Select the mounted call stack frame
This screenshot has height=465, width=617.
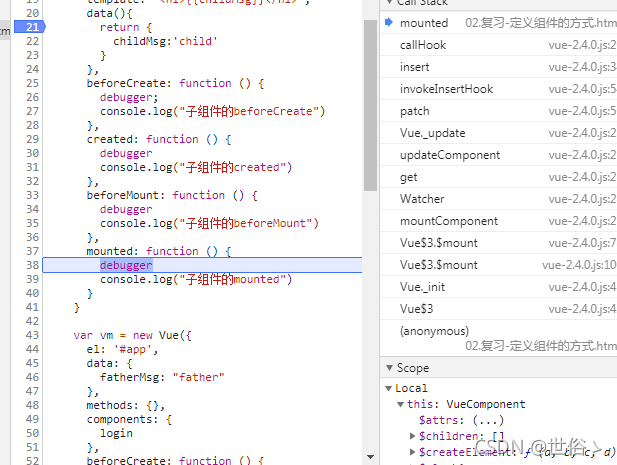[x=499, y=23]
